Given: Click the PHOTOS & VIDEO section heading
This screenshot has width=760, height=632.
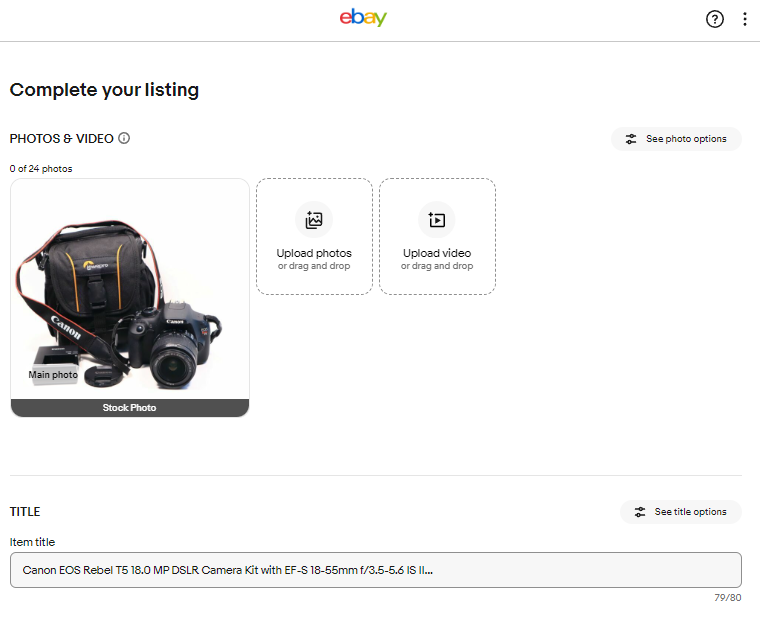Looking at the screenshot, I should click(x=62, y=139).
